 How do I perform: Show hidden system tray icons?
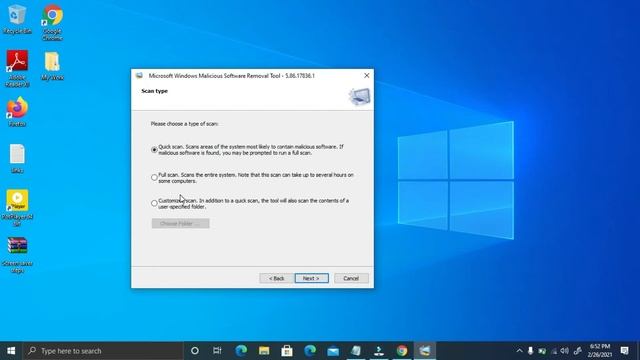tap(519, 351)
